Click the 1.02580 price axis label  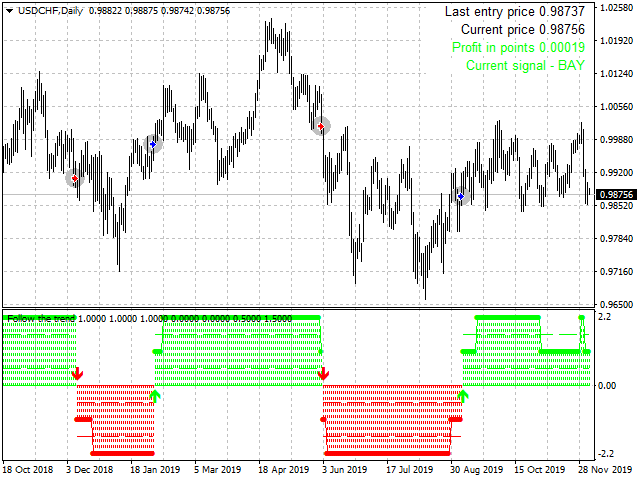click(616, 8)
